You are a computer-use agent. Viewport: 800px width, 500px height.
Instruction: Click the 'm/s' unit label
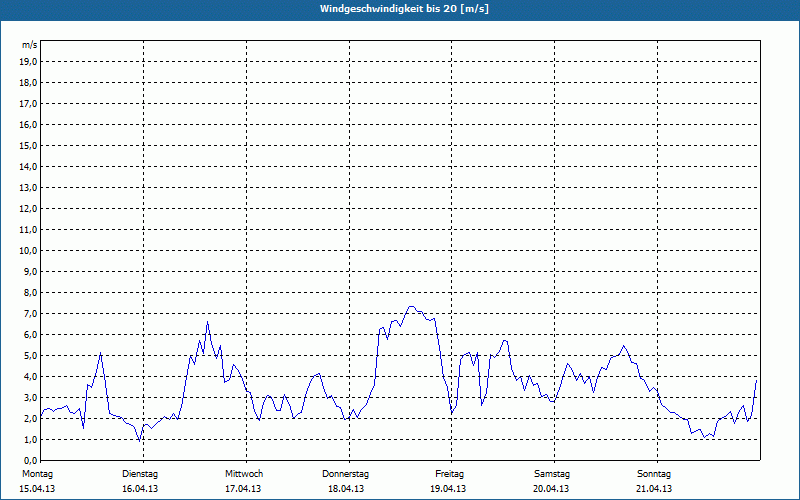point(30,45)
